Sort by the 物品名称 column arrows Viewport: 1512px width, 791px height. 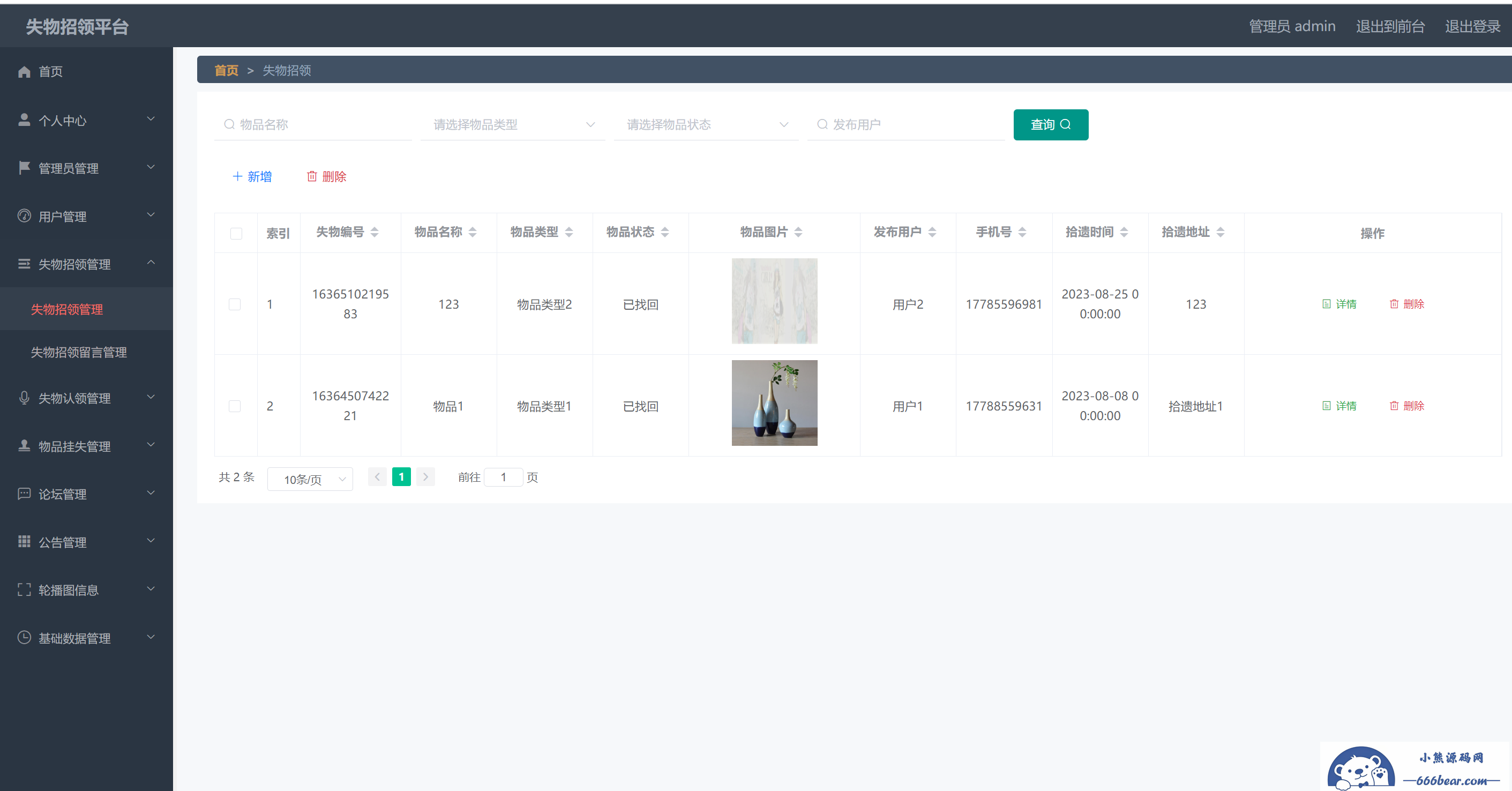473,232
